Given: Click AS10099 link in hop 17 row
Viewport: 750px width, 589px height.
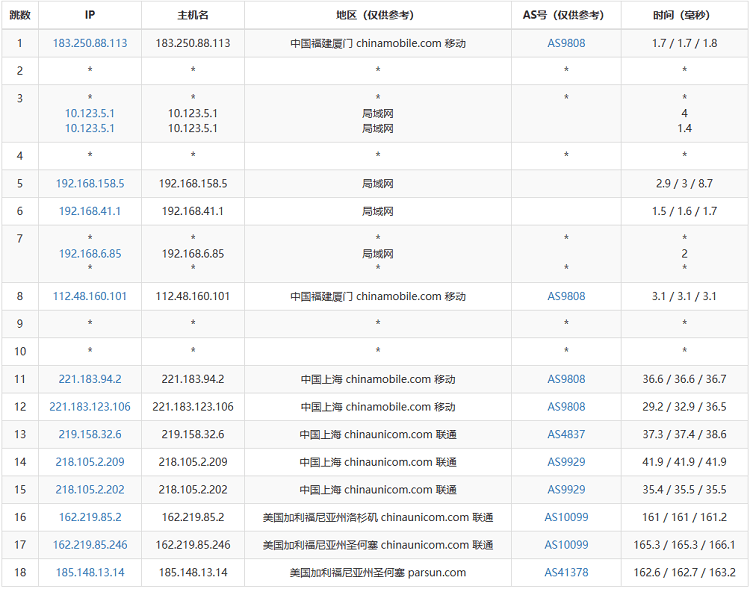Looking at the screenshot, I should pyautogui.click(x=566, y=545).
